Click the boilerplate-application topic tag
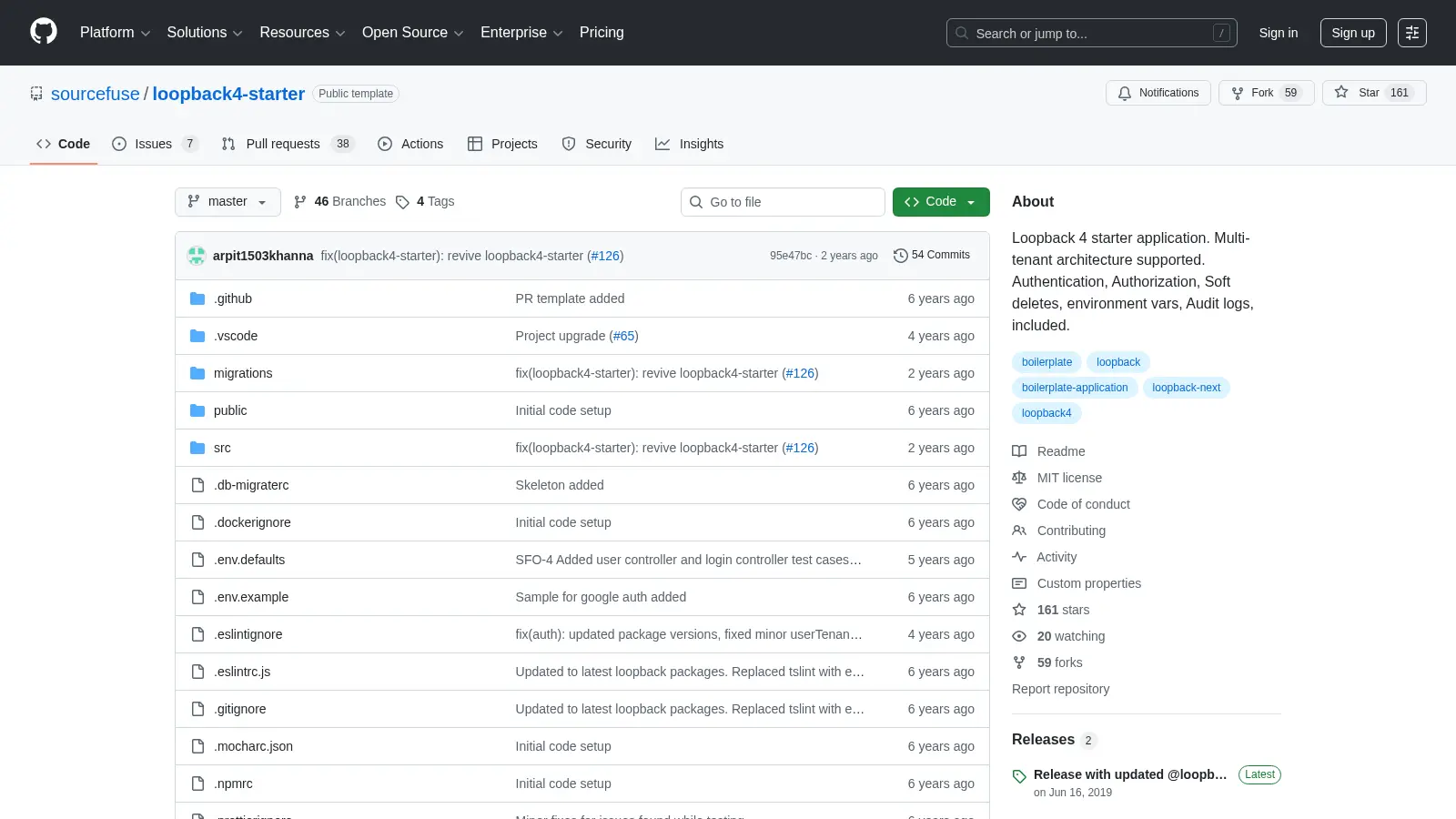The image size is (1456, 819). 1075,388
